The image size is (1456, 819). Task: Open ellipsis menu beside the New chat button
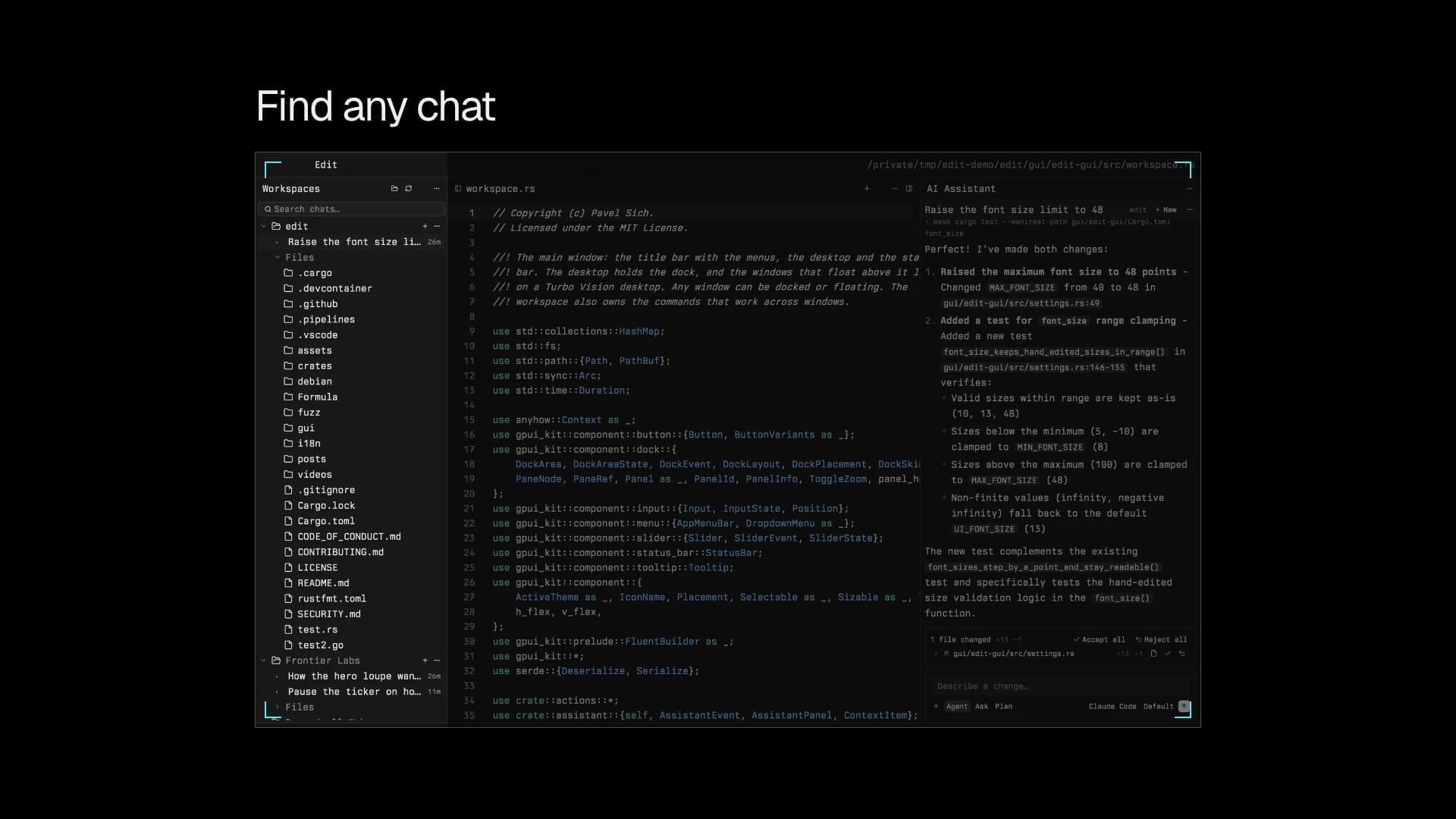pyautogui.click(x=1189, y=210)
